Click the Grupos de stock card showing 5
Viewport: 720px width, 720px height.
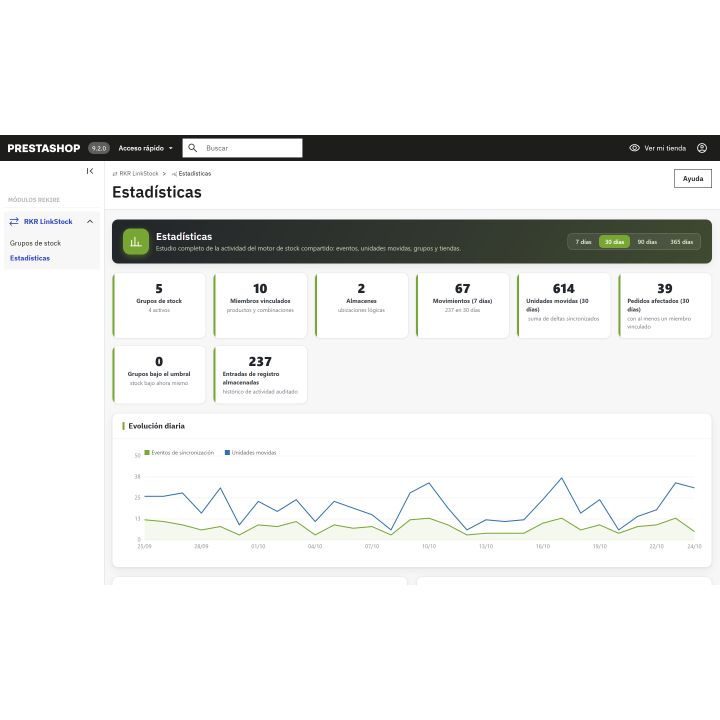[159, 305]
